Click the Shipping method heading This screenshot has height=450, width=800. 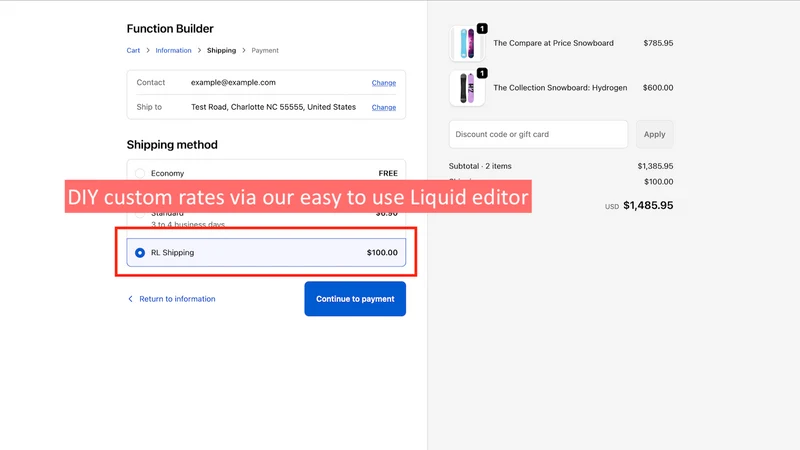coord(172,145)
